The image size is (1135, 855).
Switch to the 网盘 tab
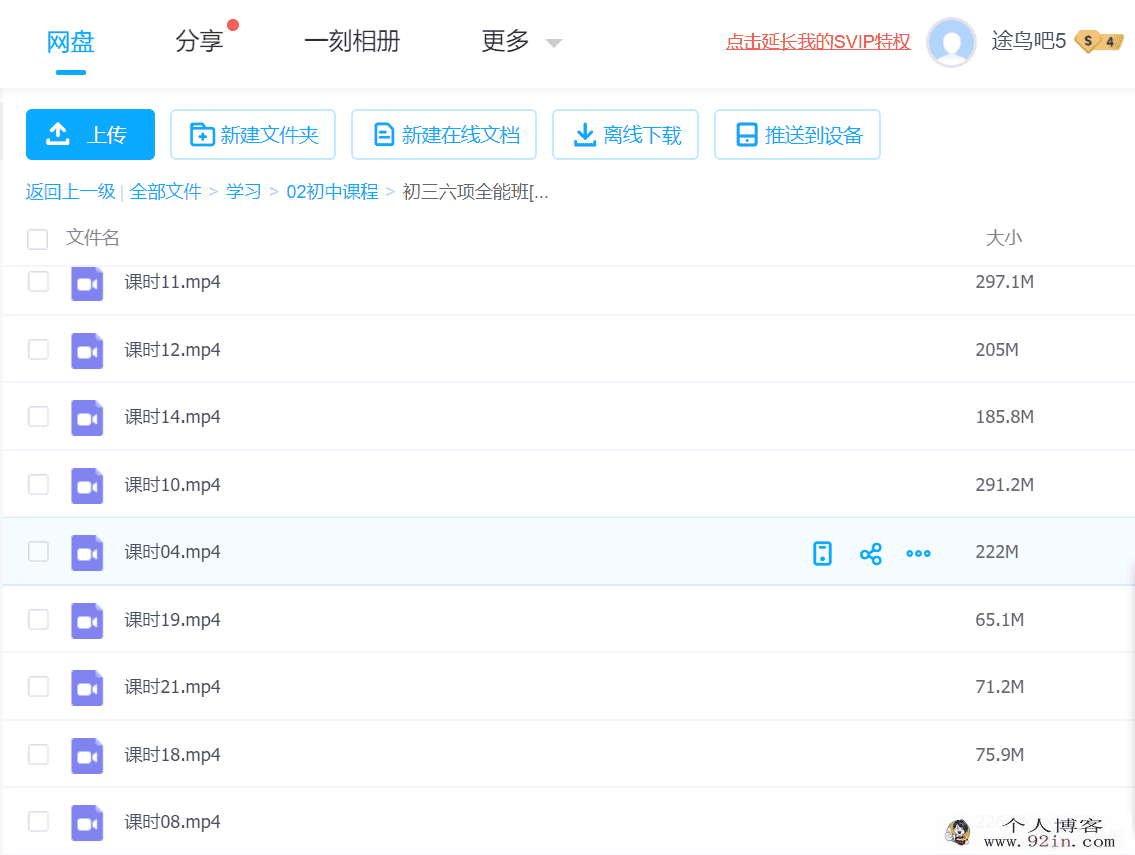point(70,42)
